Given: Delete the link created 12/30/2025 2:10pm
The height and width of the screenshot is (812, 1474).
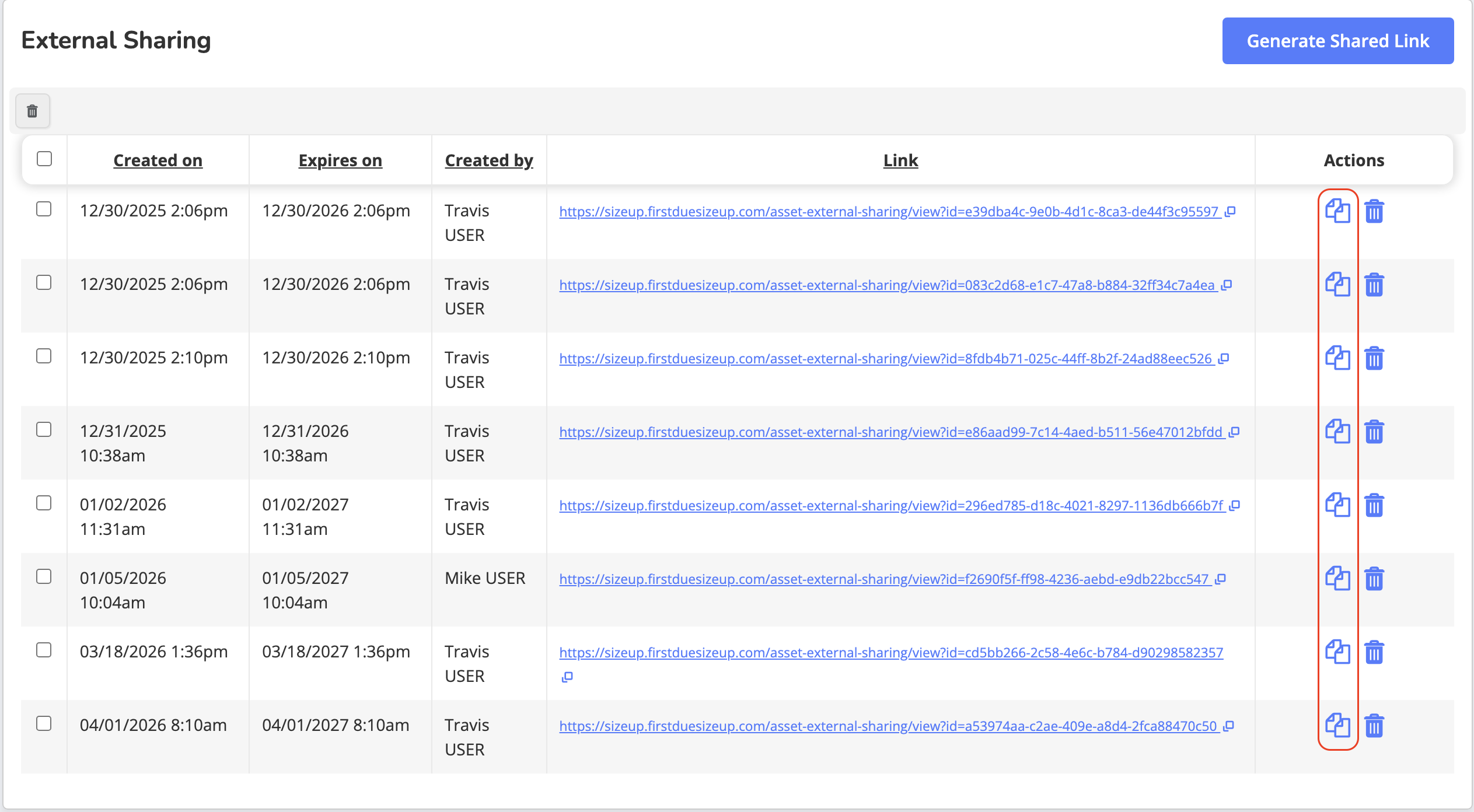Looking at the screenshot, I should pyautogui.click(x=1374, y=358).
